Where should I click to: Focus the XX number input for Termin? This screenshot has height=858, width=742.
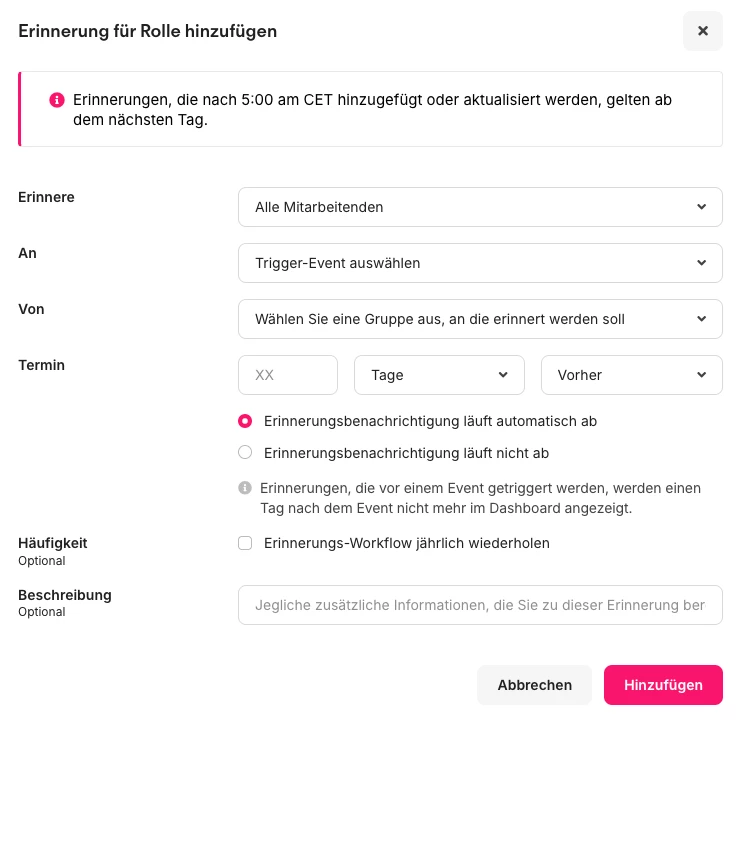[288, 375]
